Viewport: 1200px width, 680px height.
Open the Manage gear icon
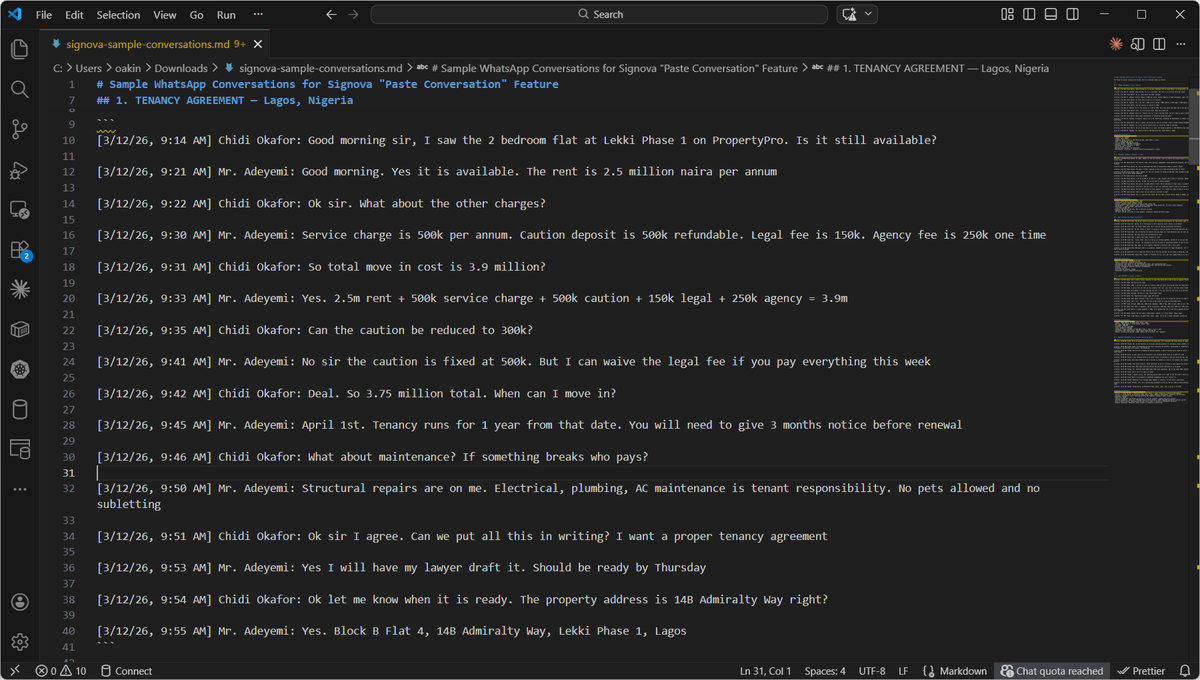click(19, 642)
